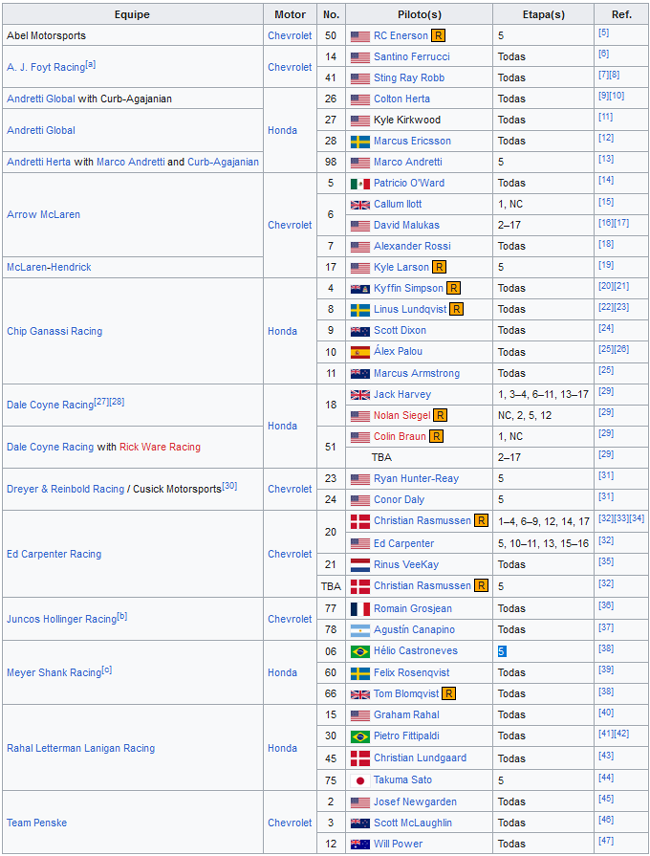Screen dimensions: 650x856
Task: Open the Chevrolet link in the Abel Motorsports row
Action: click(290, 36)
